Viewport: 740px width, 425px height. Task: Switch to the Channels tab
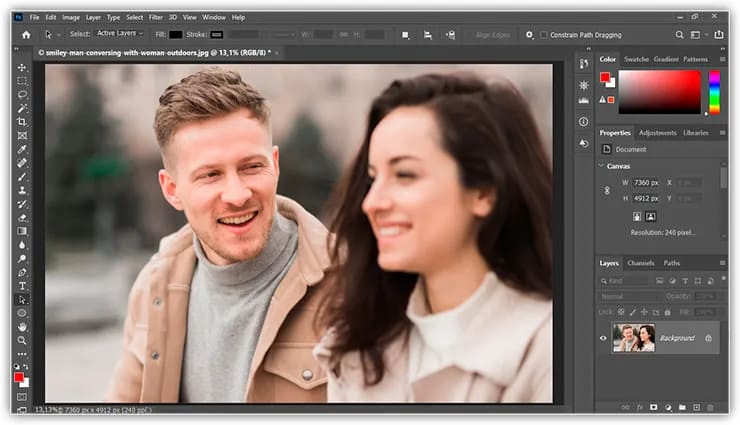[640, 263]
